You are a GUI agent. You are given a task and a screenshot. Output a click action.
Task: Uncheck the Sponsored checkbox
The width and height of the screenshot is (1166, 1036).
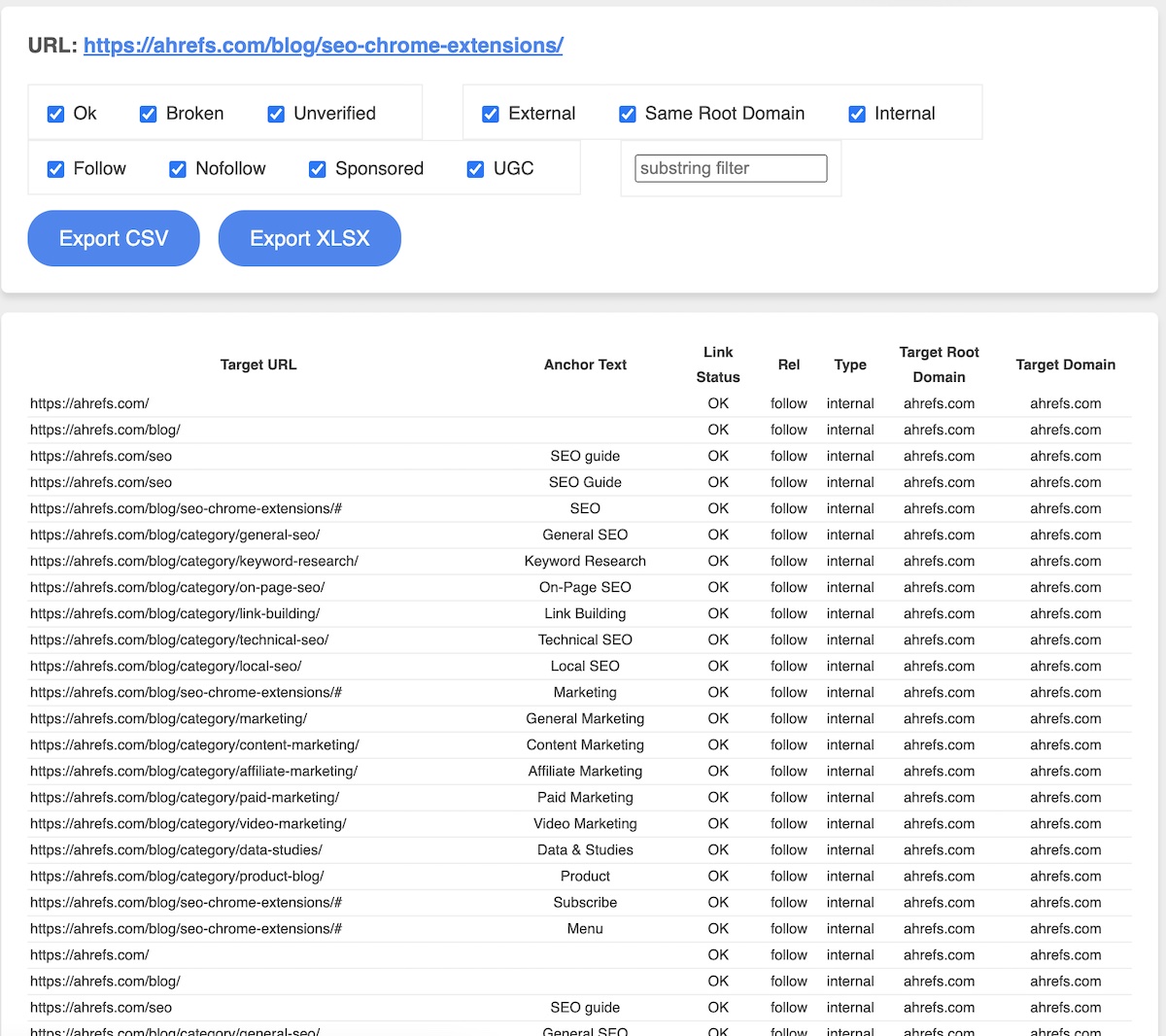click(x=317, y=169)
